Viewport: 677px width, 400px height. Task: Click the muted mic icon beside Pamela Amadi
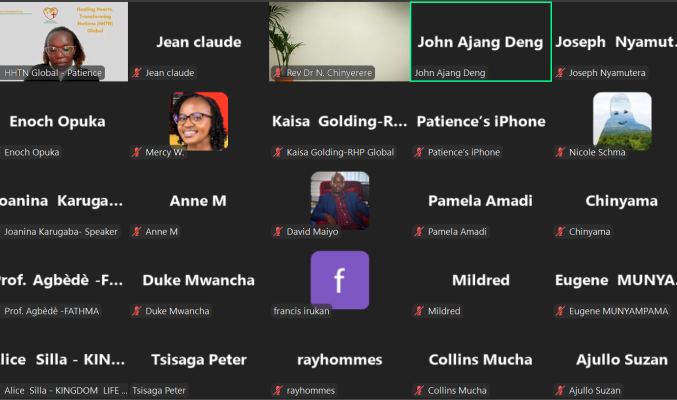coord(419,232)
